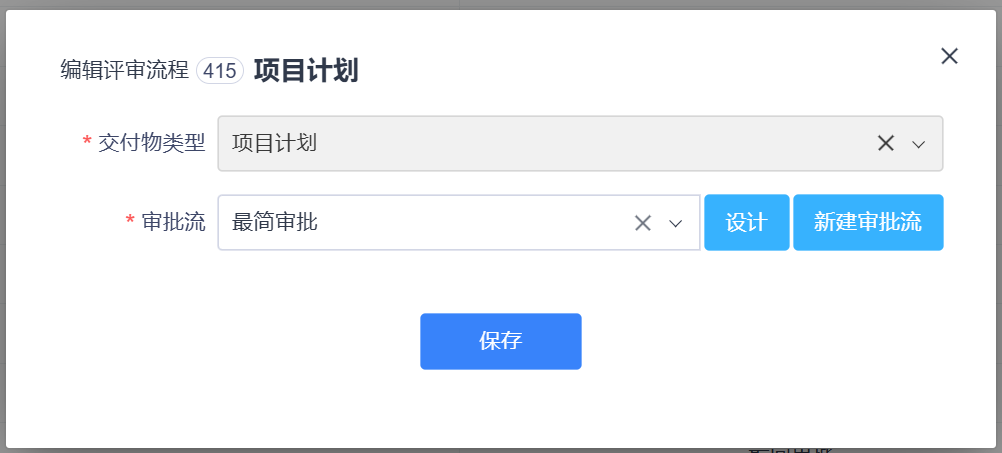The image size is (1002, 453).
Task: Select the 最简审批 value in the approval field
Action: [275, 222]
